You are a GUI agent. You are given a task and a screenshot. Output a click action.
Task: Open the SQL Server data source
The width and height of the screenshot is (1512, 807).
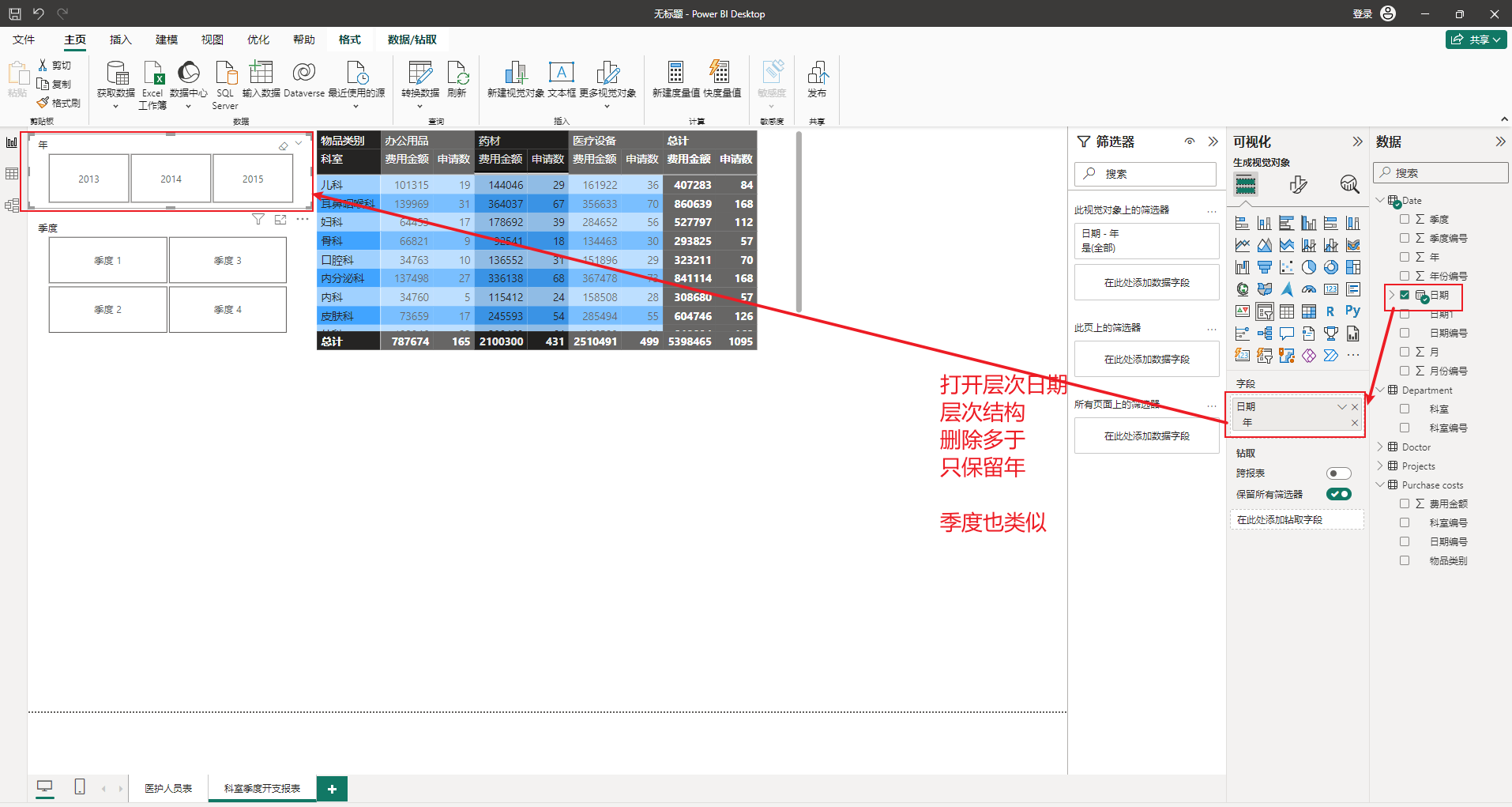pyautogui.click(x=225, y=84)
